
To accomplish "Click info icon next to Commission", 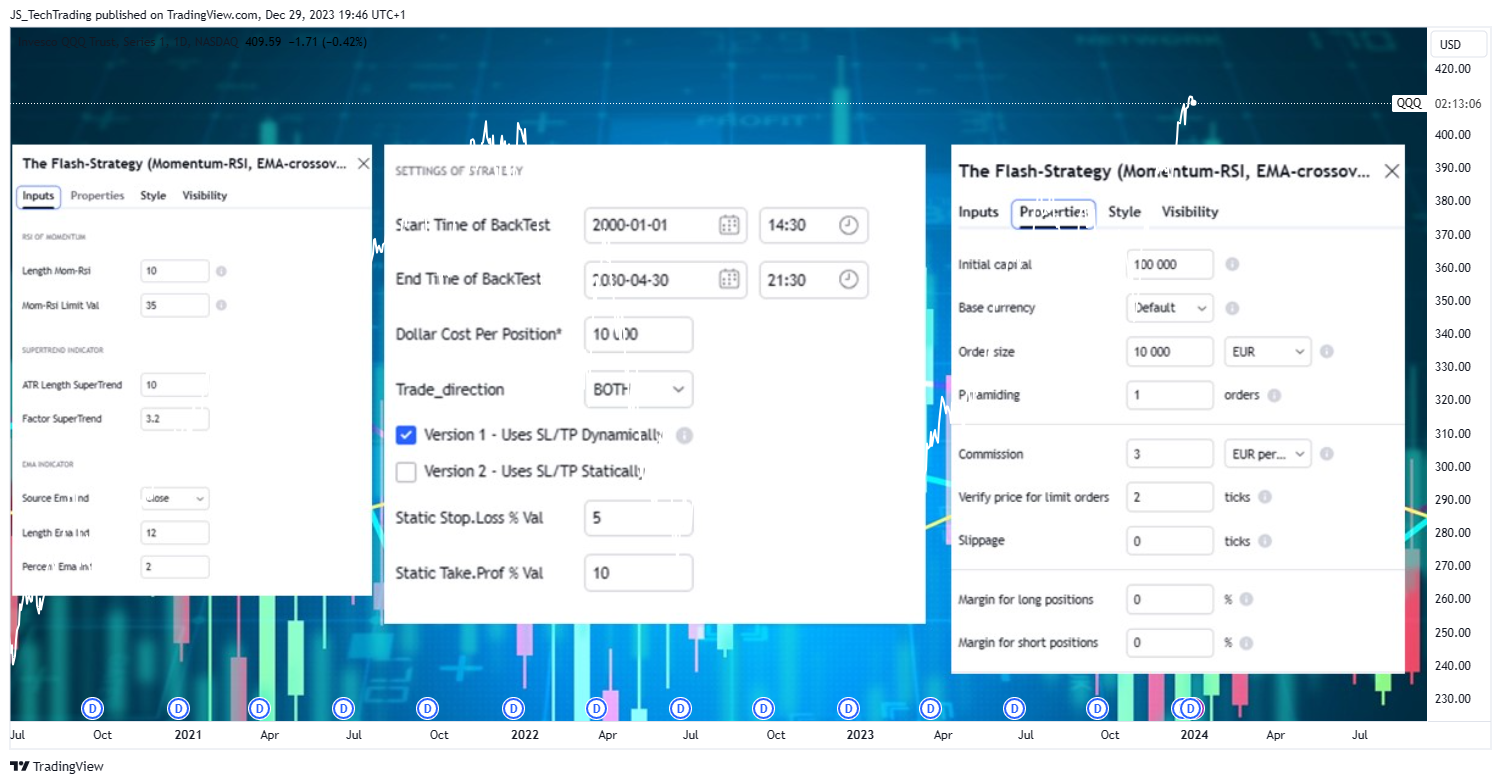I will [1326, 454].
